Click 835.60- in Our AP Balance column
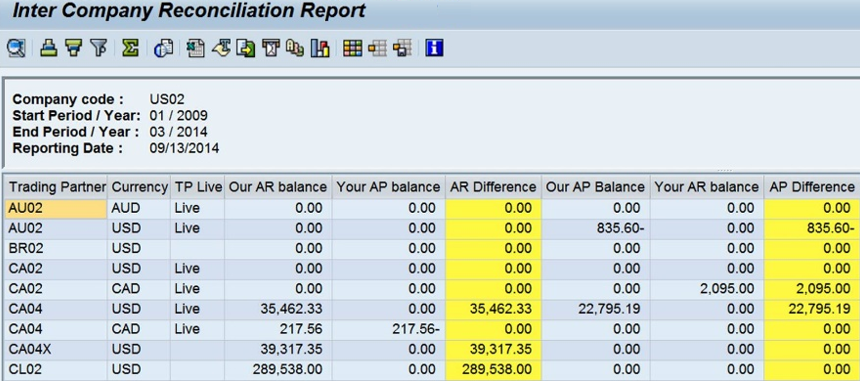 pos(595,228)
